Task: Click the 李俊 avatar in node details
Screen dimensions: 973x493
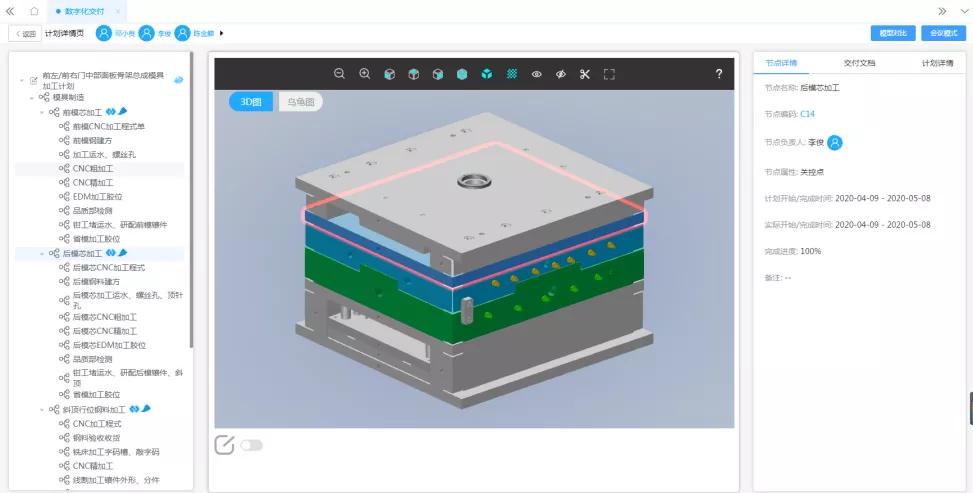Action: pyautogui.click(x=835, y=143)
